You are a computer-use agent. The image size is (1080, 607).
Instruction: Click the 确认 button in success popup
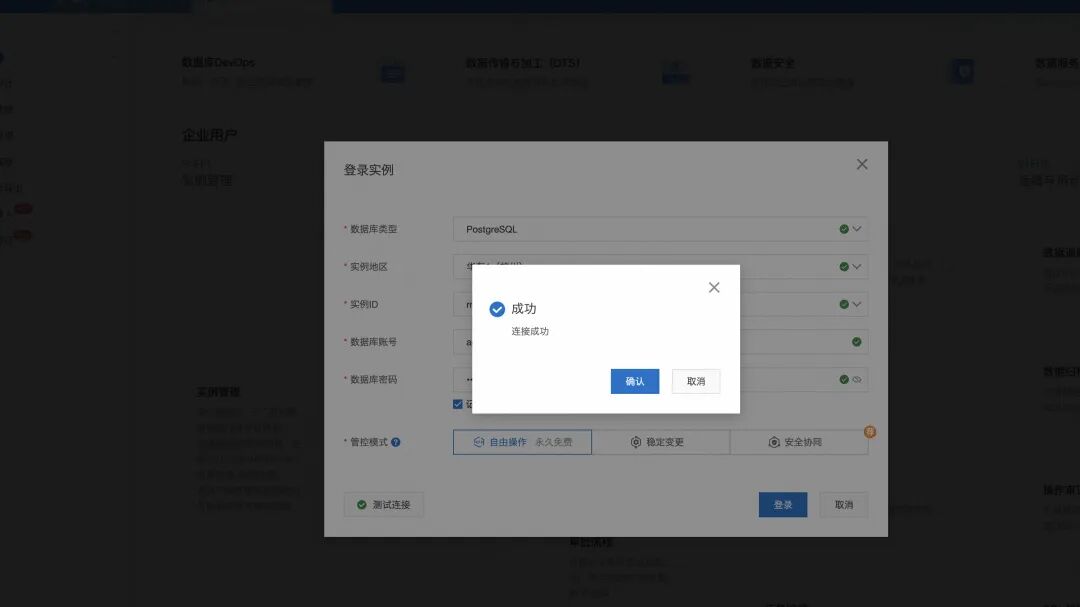(634, 381)
